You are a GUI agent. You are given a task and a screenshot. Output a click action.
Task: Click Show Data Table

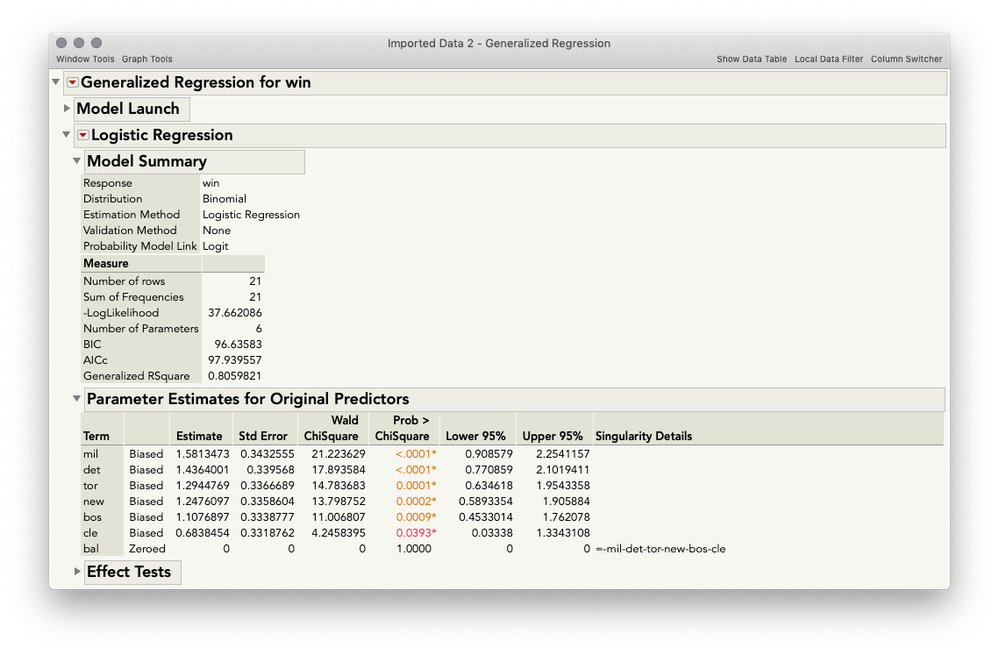click(x=752, y=59)
